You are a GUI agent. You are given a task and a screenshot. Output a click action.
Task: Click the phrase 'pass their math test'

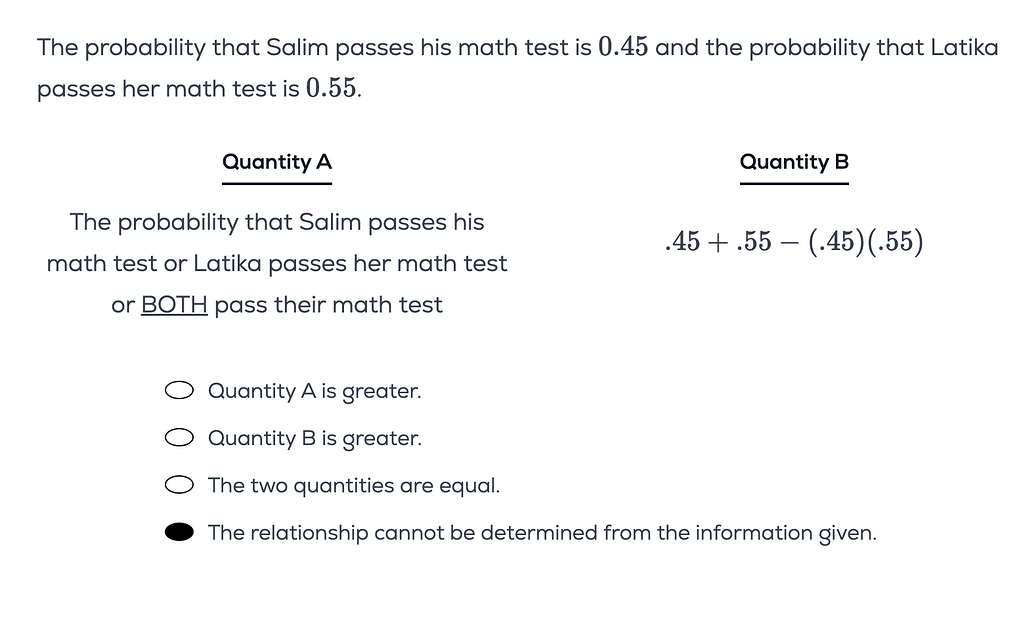pos(330,305)
